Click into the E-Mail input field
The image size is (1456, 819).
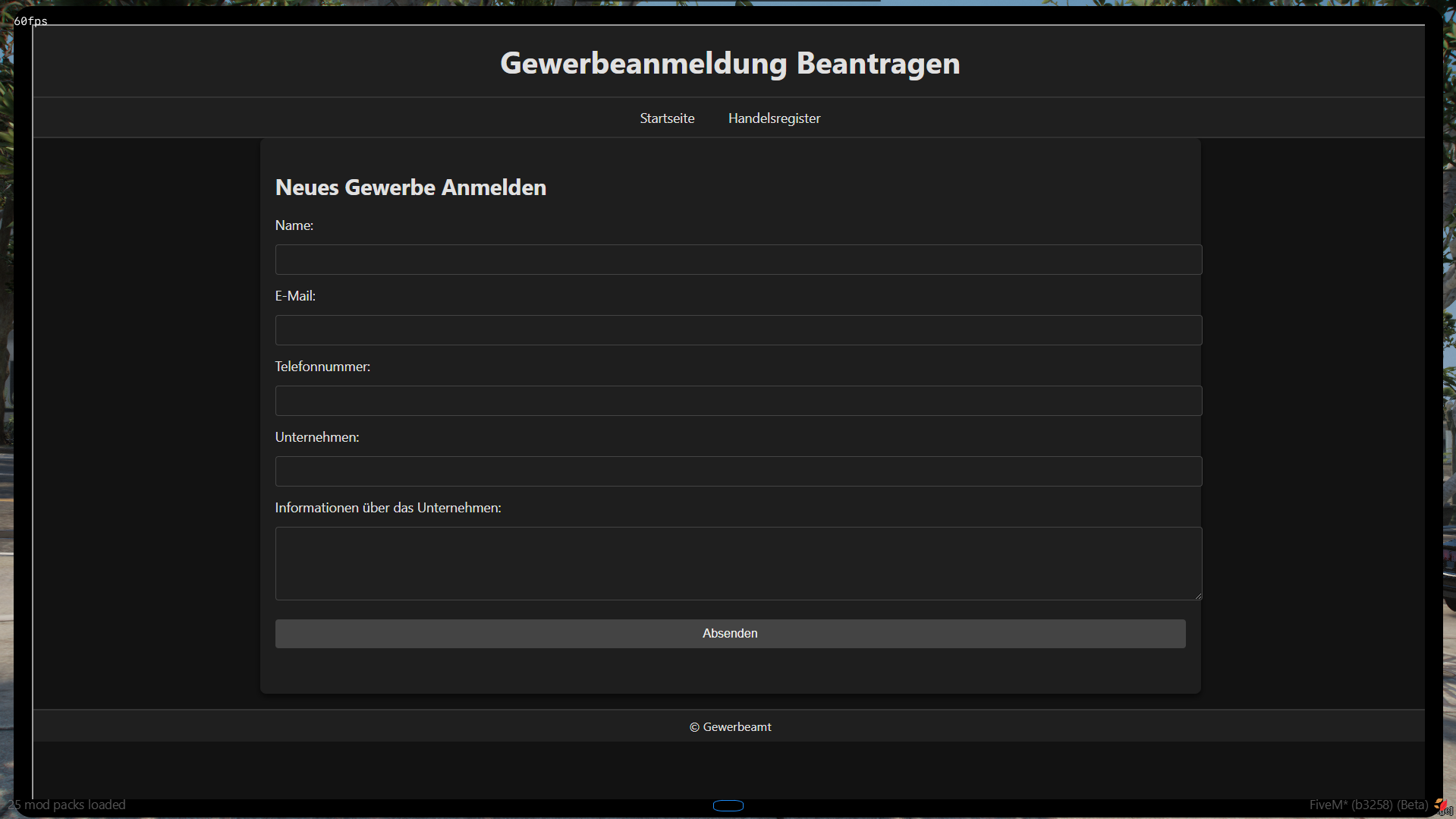pos(738,330)
